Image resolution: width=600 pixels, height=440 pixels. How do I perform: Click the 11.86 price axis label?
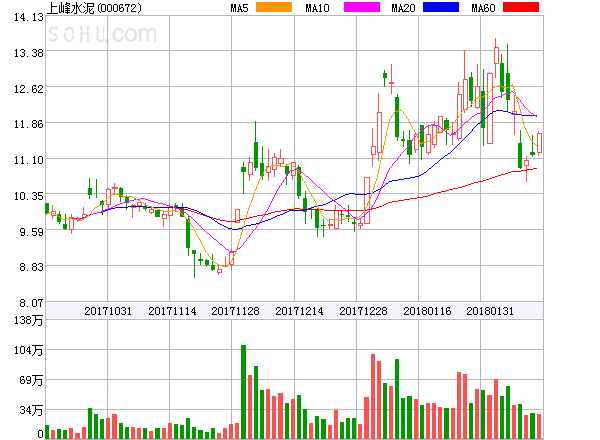coord(29,124)
